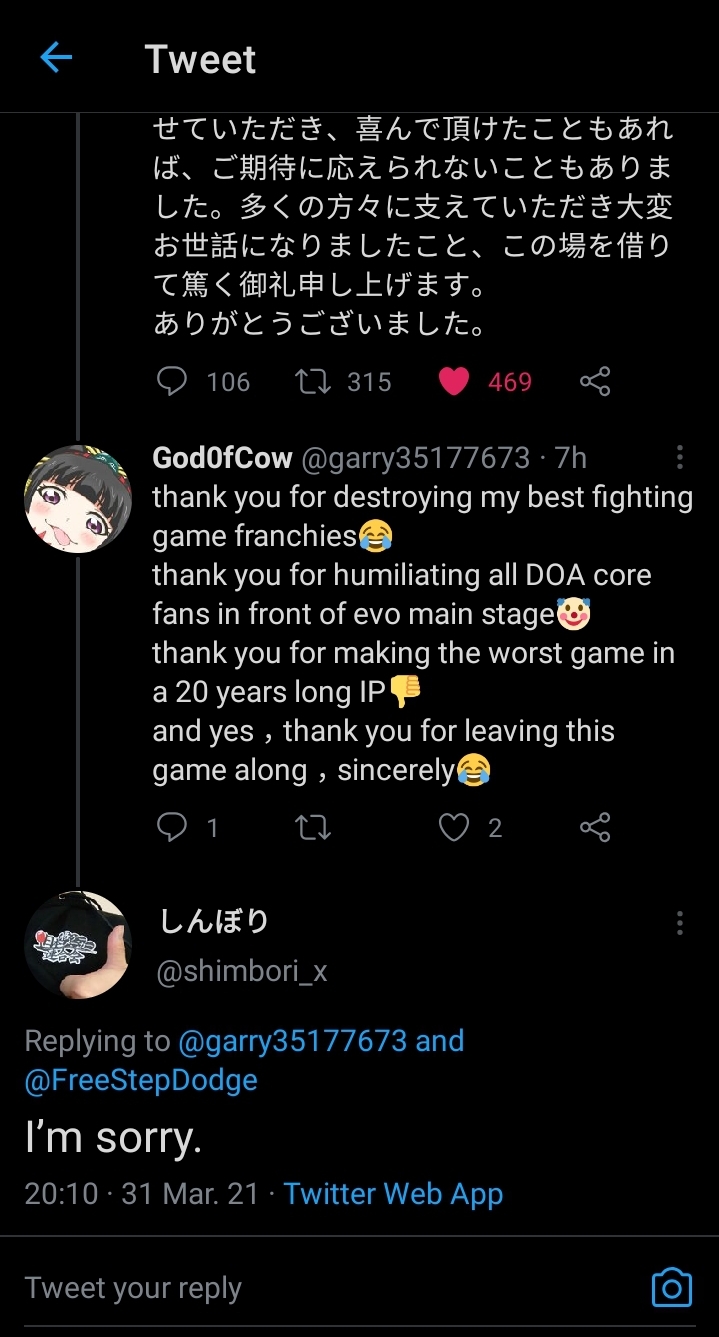Viewport: 719px width, 1337px height.
Task: Share GodOfCow's tweet
Action: [x=595, y=827]
